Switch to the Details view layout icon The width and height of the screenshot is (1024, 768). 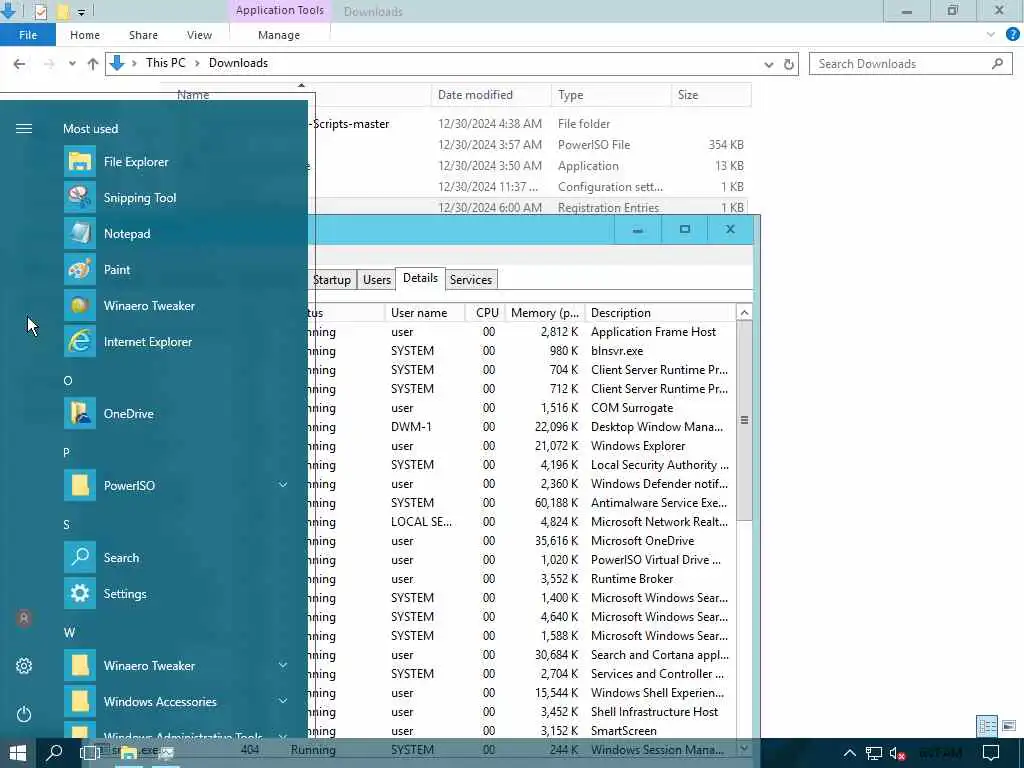coord(987,726)
